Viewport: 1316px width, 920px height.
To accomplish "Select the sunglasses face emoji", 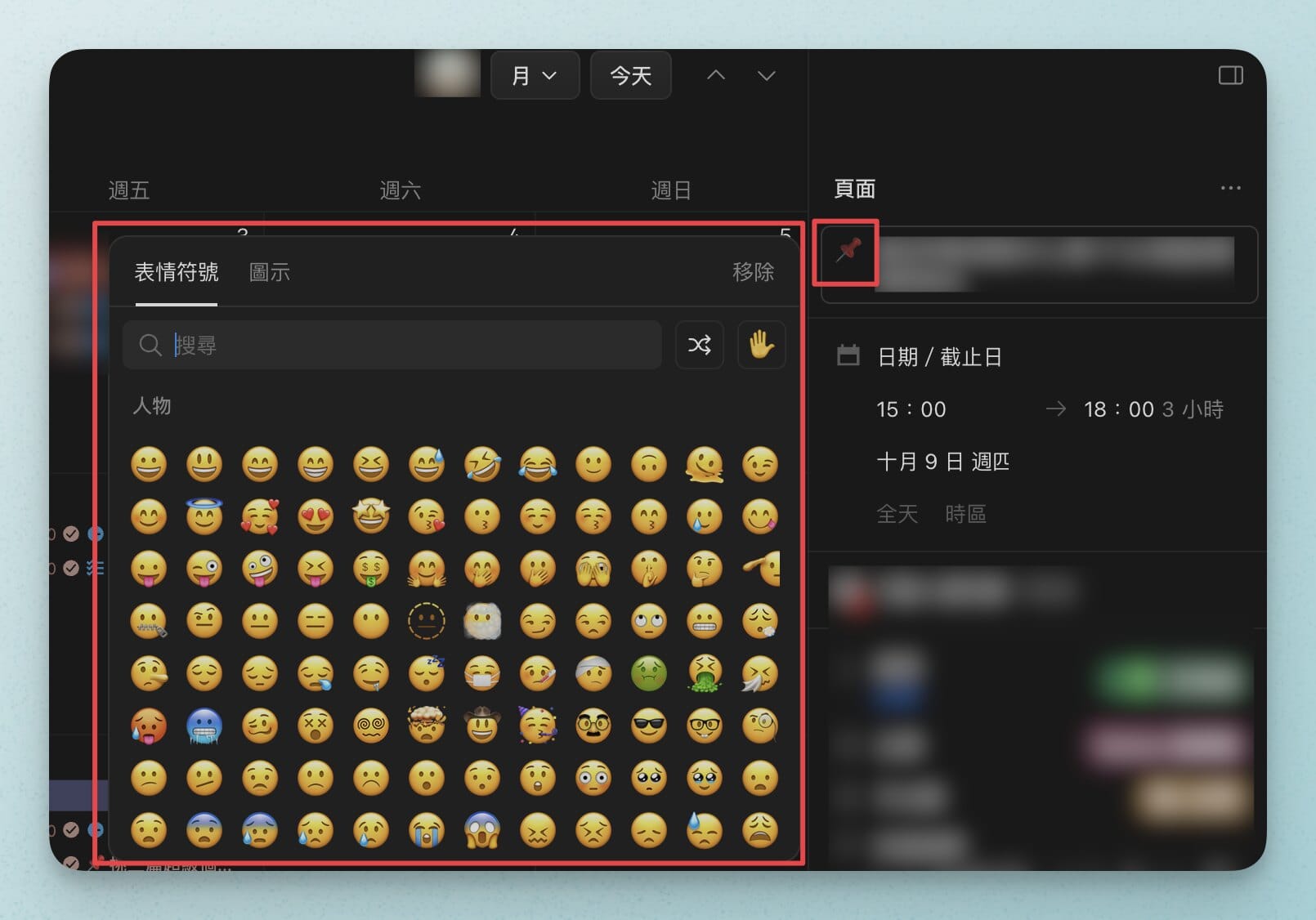I will click(649, 726).
